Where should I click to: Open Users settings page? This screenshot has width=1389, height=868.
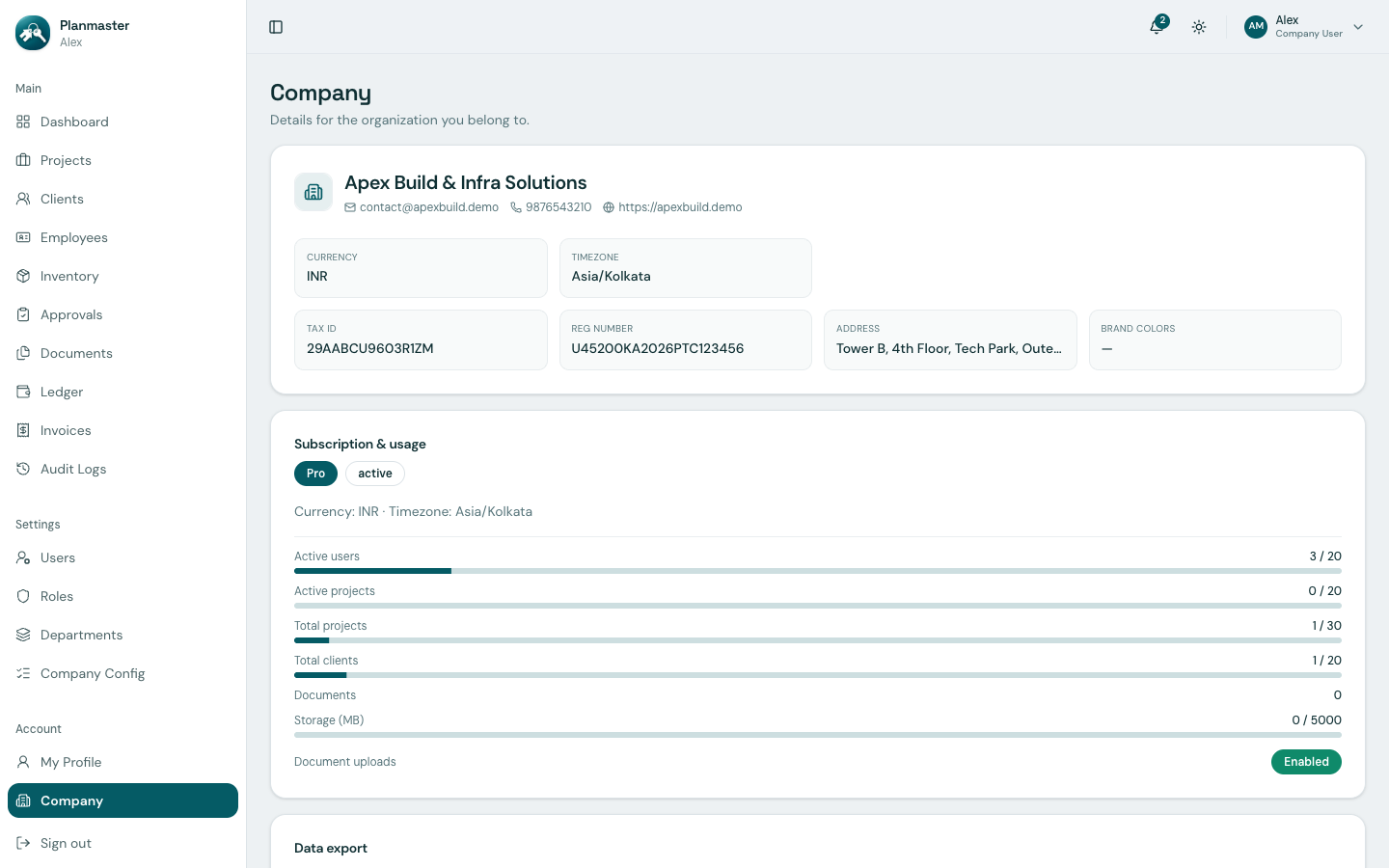pyautogui.click(x=123, y=557)
